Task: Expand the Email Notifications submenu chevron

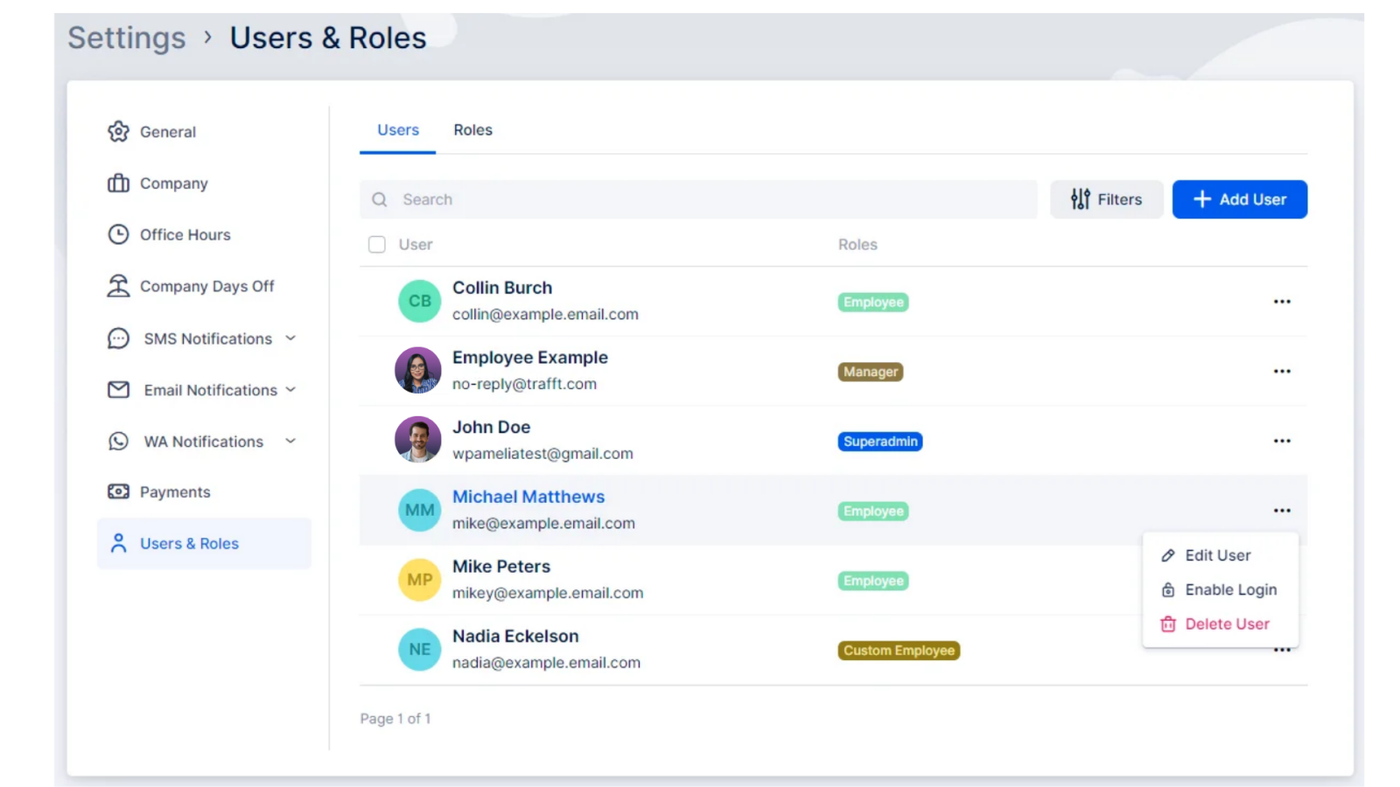Action: pos(290,390)
